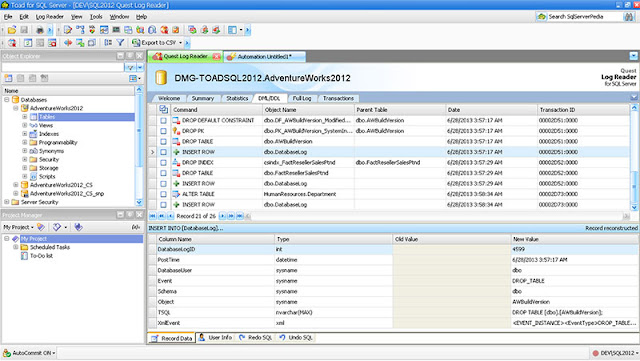Click the SQL shield check icon
Screen dimensions: 640x361
point(92,30)
